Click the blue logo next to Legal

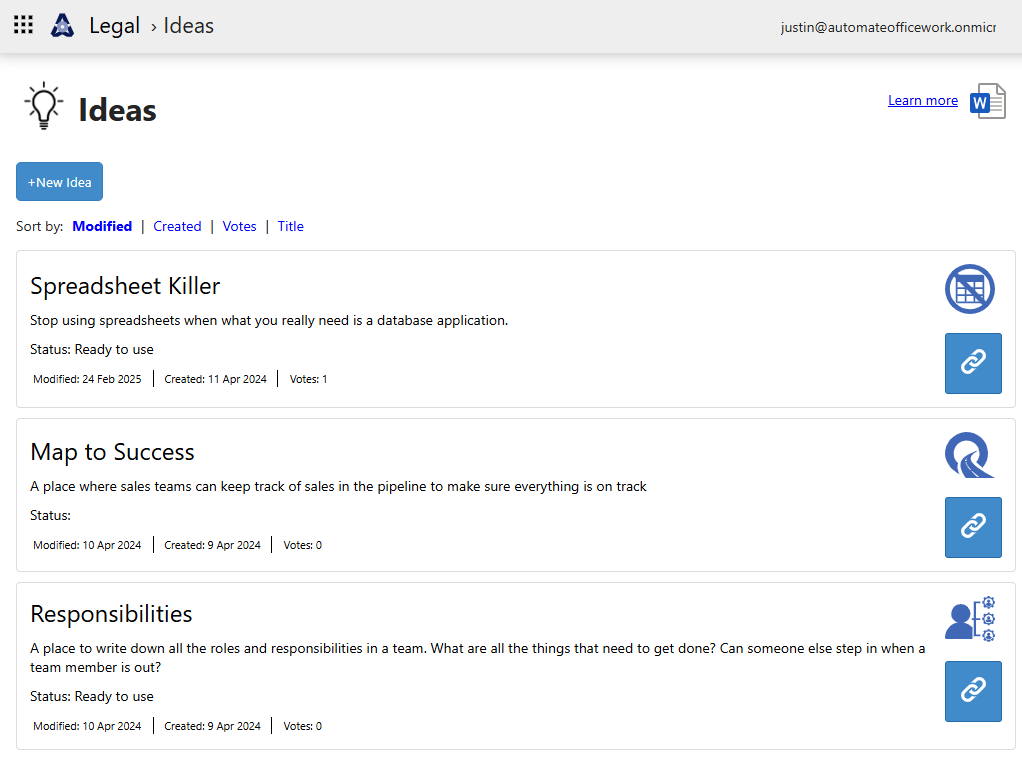(x=62, y=26)
